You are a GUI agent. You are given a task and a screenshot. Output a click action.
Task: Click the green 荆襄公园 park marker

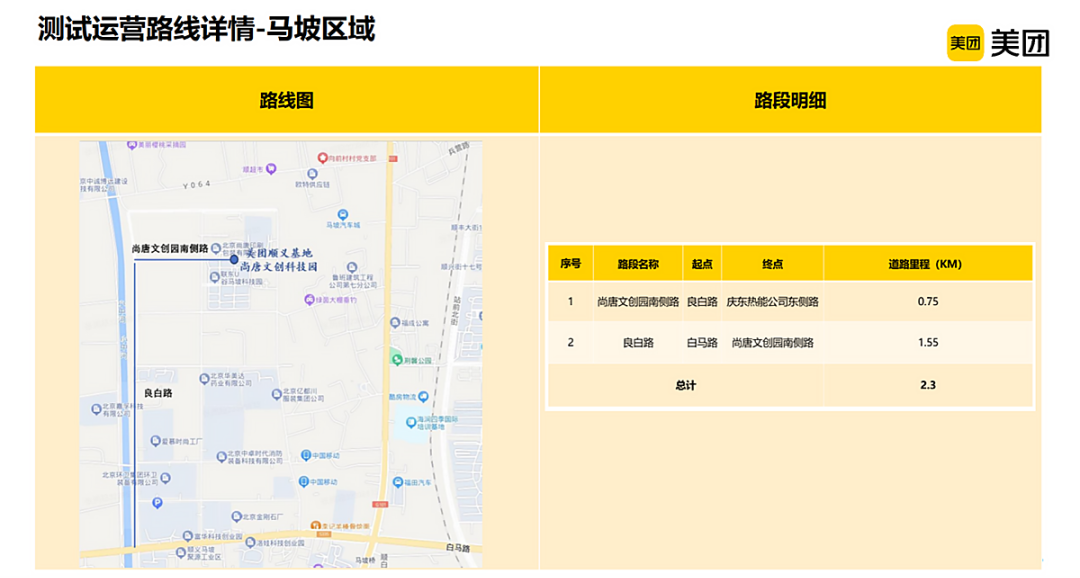[x=396, y=360]
